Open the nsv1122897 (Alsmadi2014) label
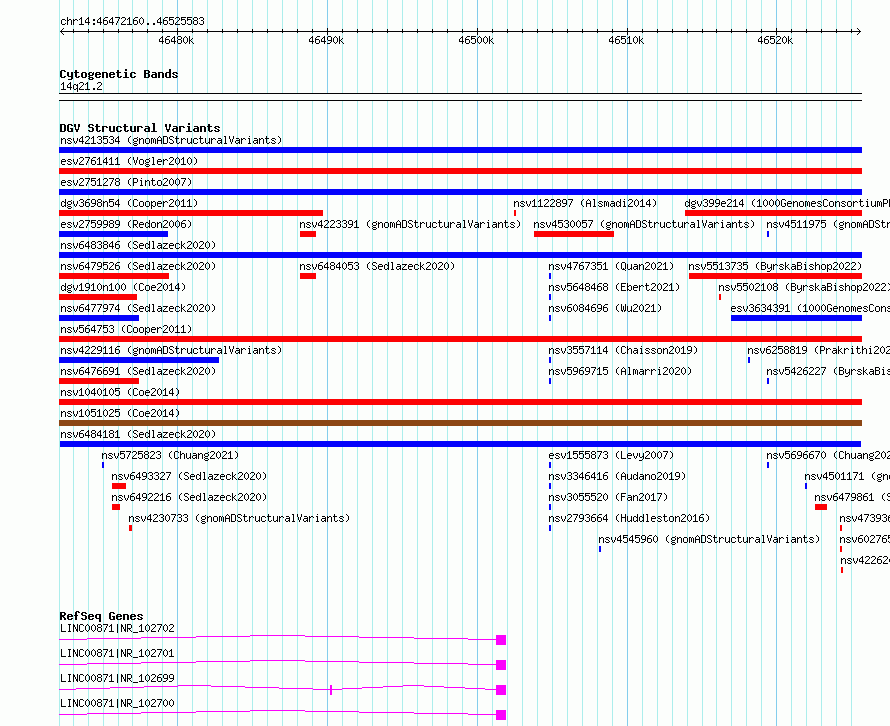The height and width of the screenshot is (726, 890). pos(585,203)
